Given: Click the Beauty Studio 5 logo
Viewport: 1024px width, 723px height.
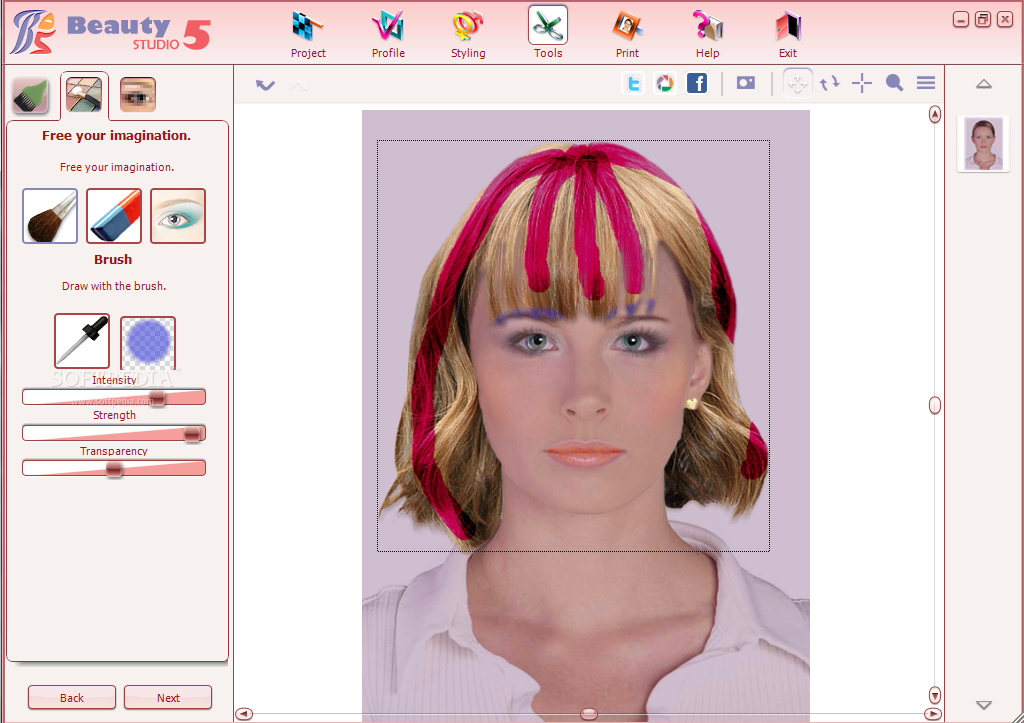Looking at the screenshot, I should pos(110,32).
